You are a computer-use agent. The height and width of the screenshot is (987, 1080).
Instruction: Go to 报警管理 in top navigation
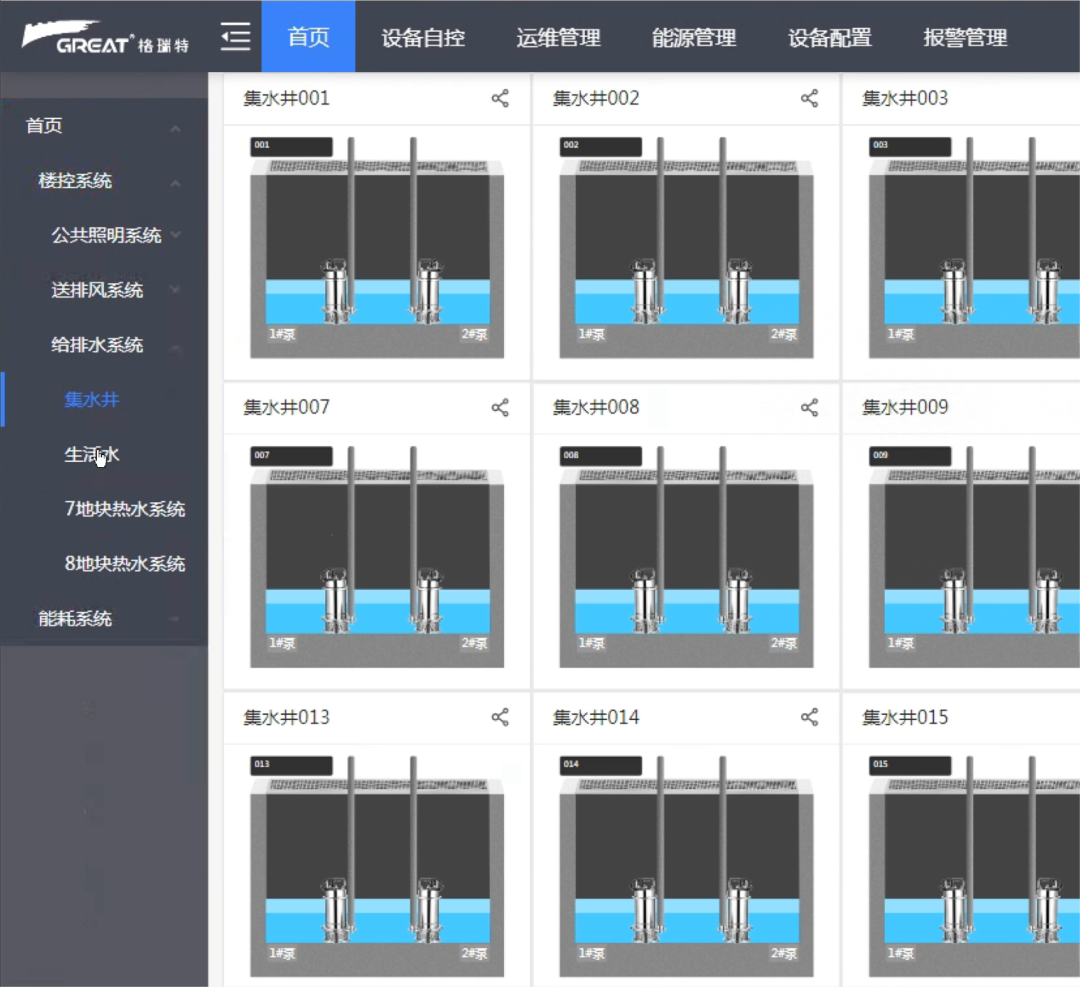965,38
